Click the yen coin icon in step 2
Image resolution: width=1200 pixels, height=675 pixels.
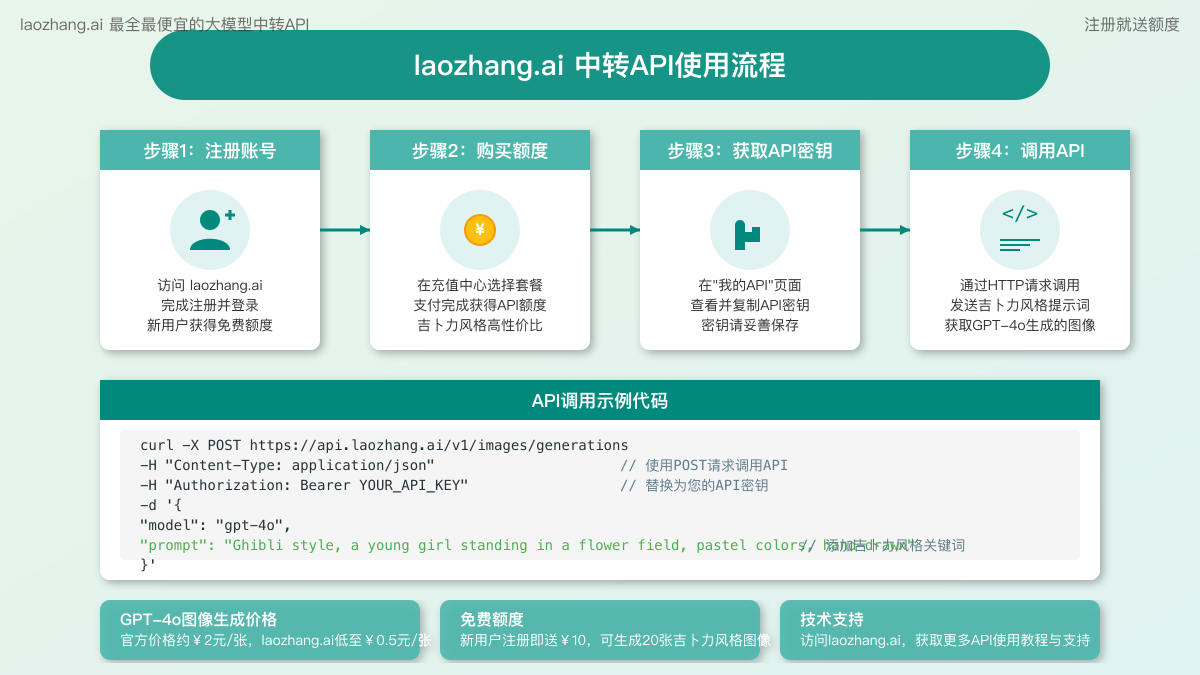(x=480, y=230)
